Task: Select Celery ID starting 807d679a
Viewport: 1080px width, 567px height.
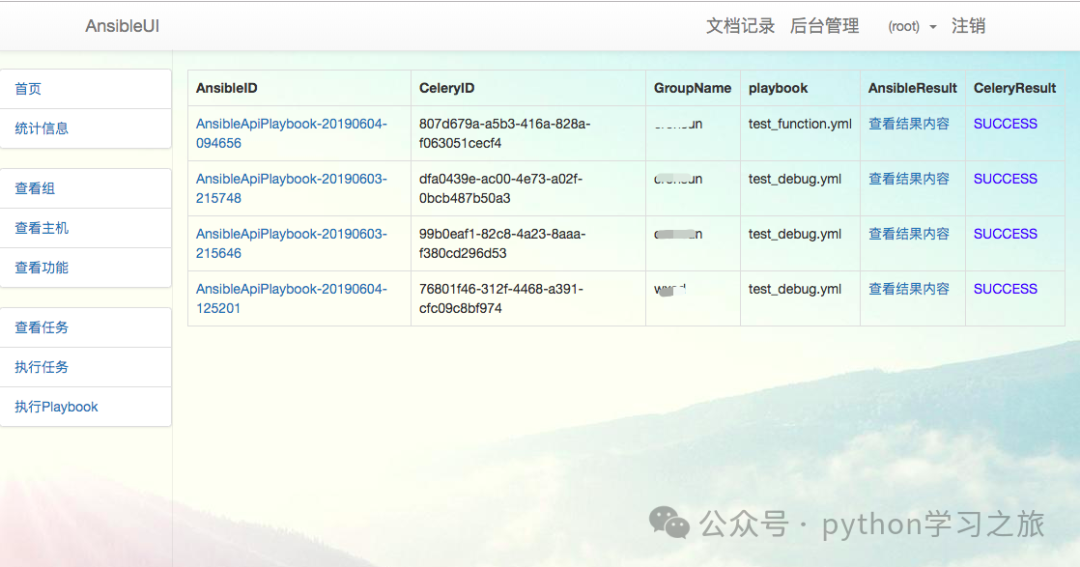Action: tap(504, 134)
